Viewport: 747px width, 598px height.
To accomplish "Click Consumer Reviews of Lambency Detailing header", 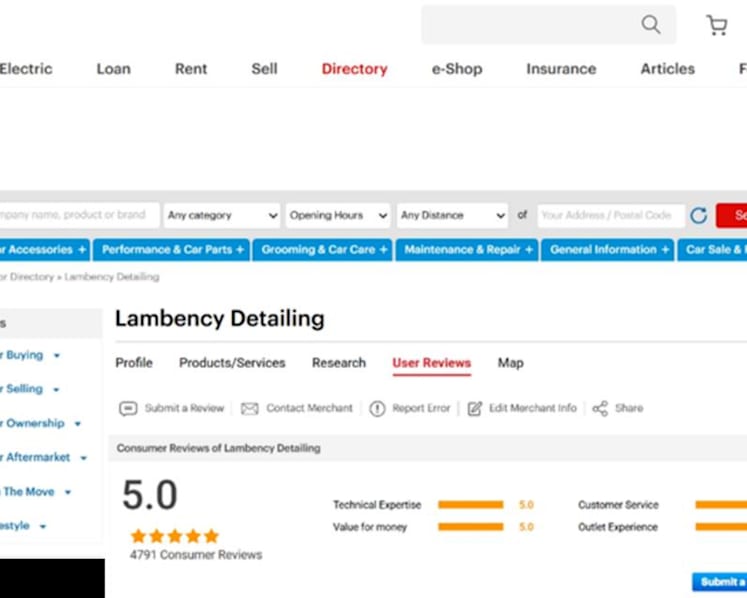I will tap(218, 448).
